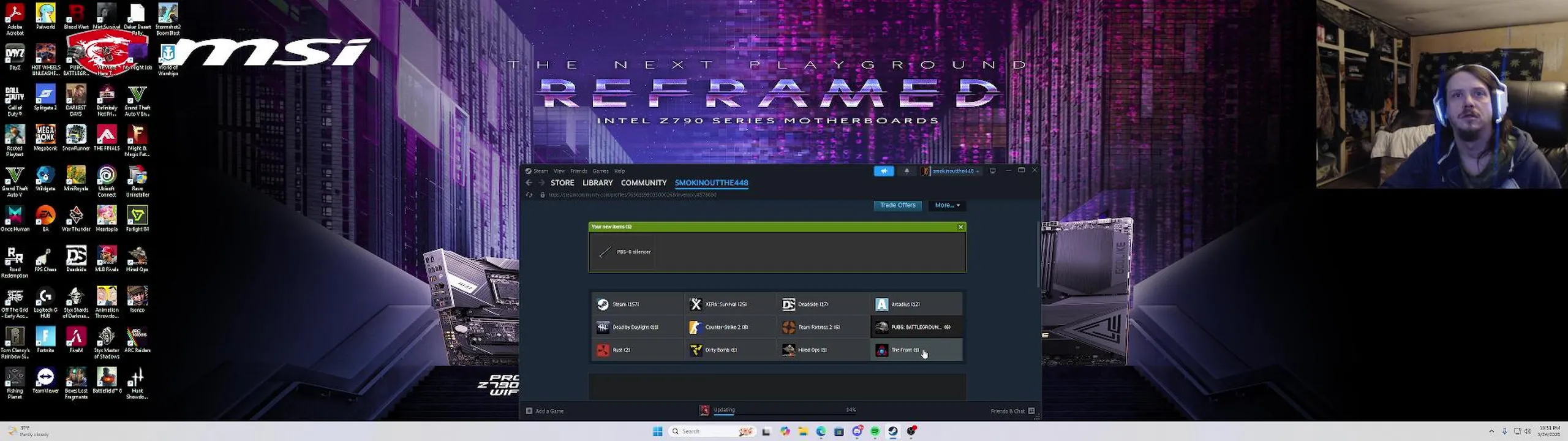This screenshot has height=441, width=1568.
Task: Select the EA desktop icon
Action: [x=45, y=219]
